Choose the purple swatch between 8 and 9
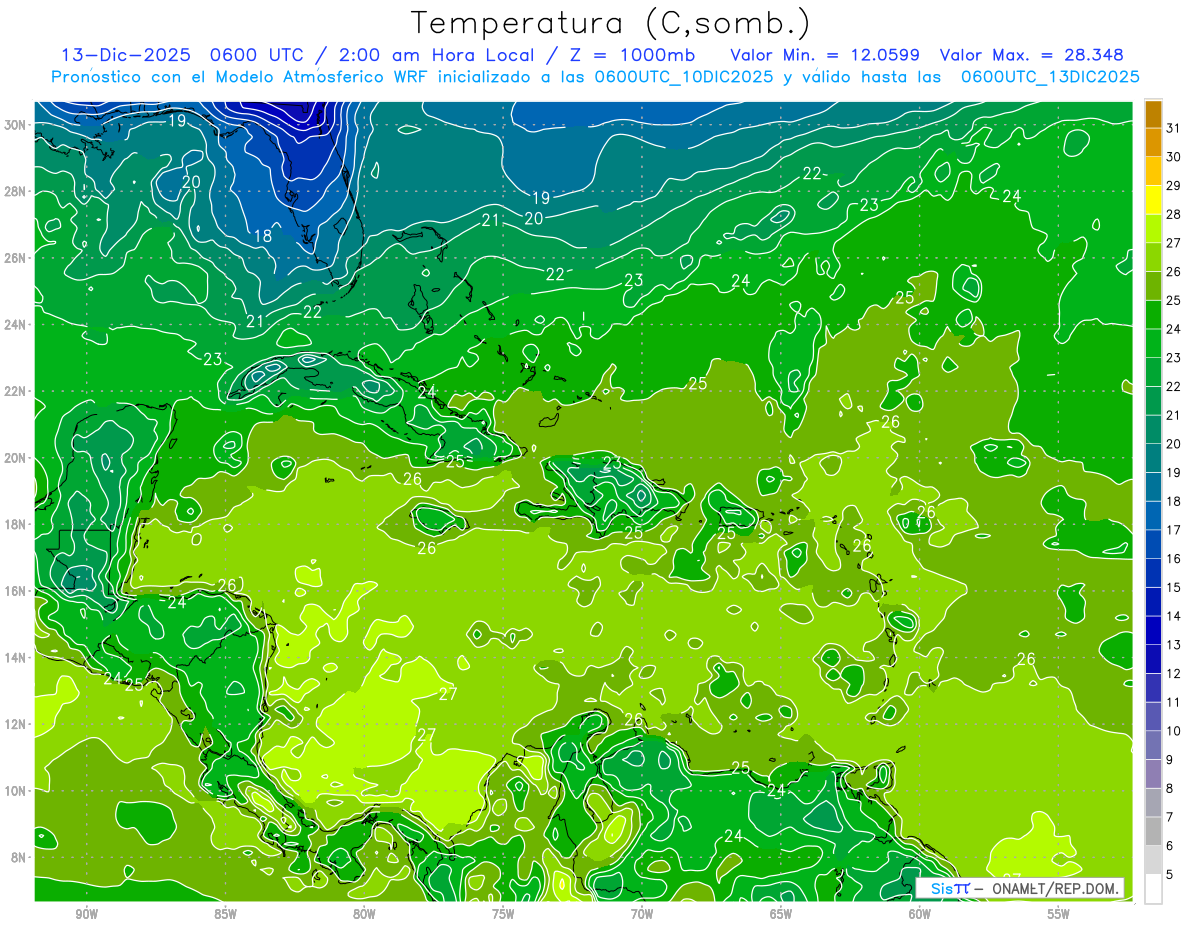The width and height of the screenshot is (1200, 927). click(1153, 773)
